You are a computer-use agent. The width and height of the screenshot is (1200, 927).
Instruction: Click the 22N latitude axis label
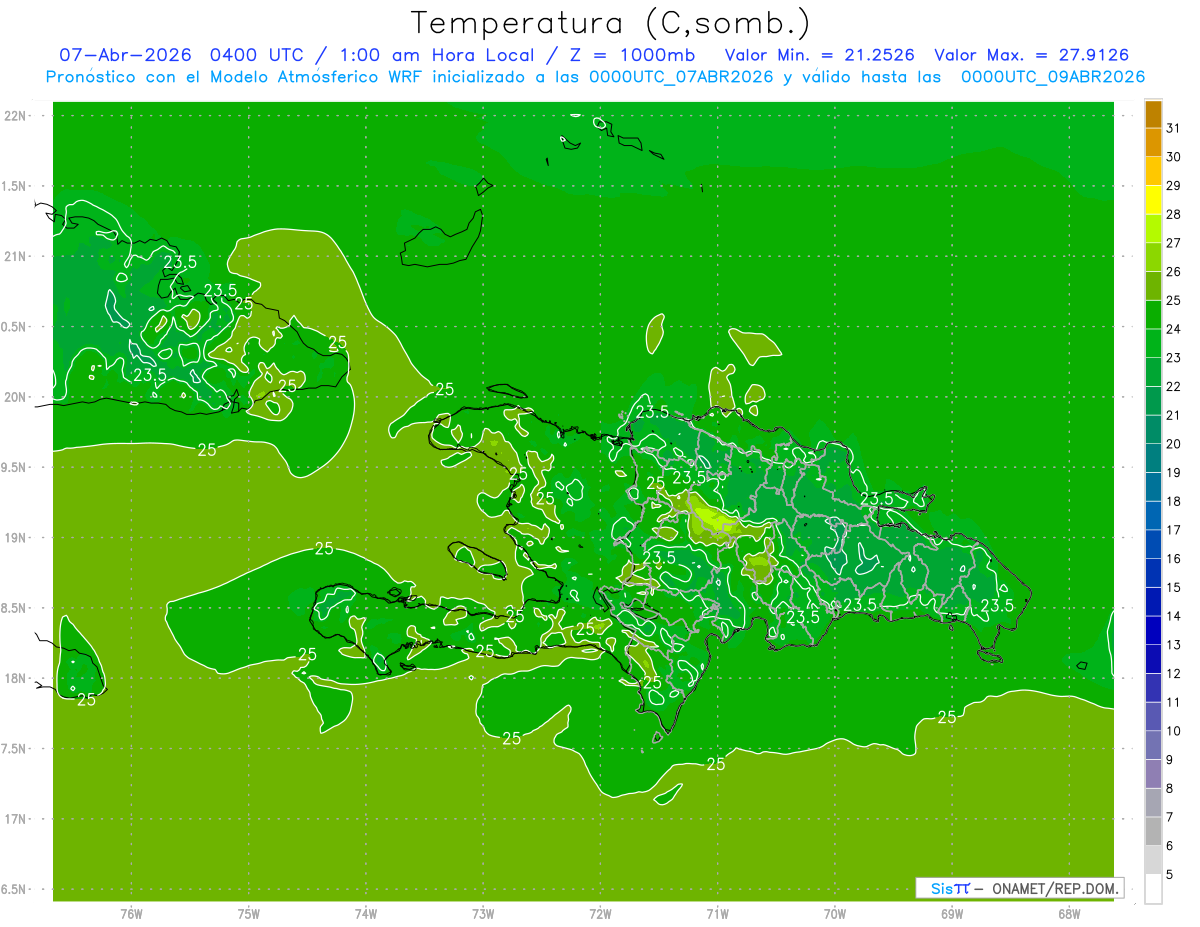pyautogui.click(x=15, y=116)
